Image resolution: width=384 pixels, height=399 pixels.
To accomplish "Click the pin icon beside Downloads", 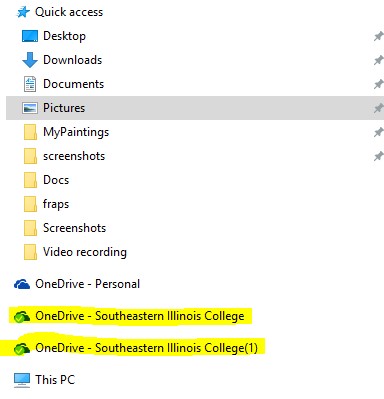I will tap(378, 60).
